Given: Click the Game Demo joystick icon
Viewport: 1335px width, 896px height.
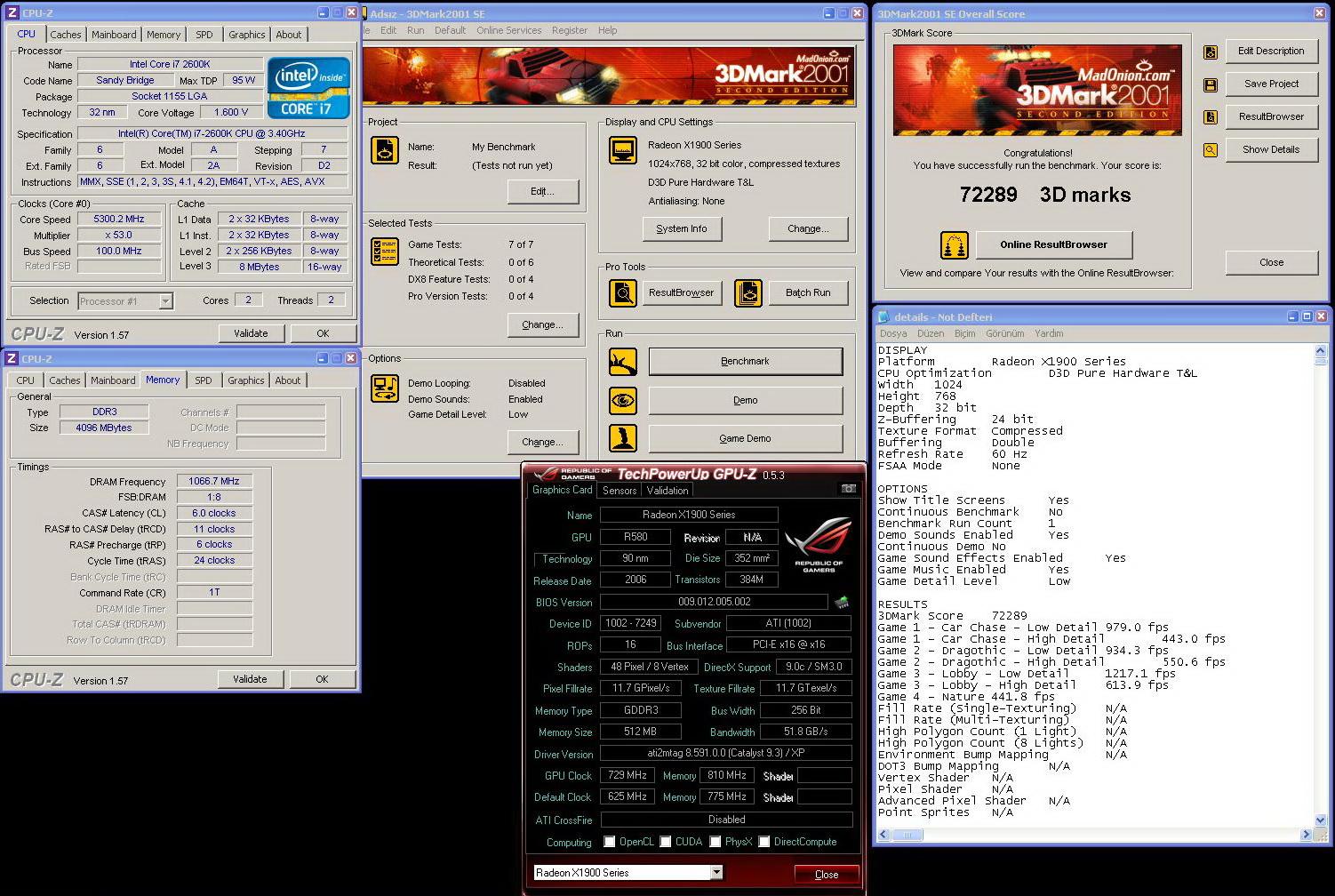Looking at the screenshot, I should [x=622, y=438].
